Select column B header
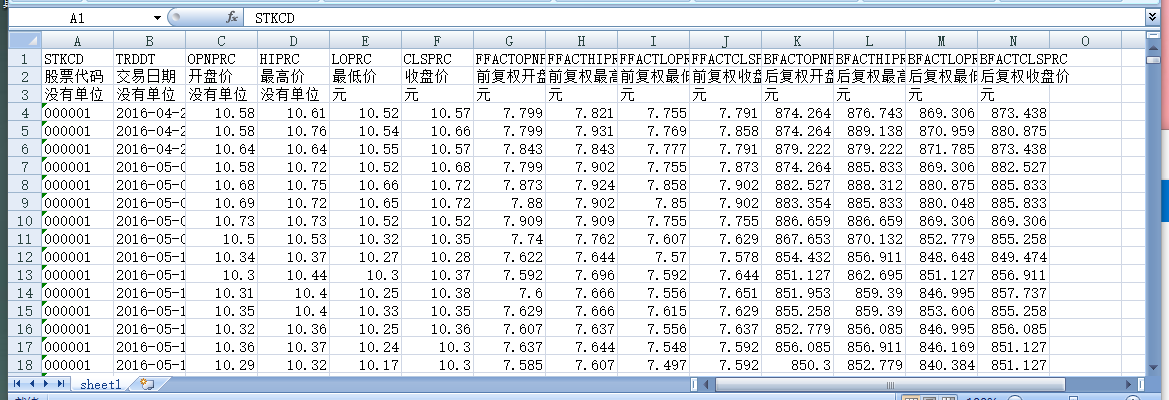This screenshot has height=400, width=1169. pos(150,41)
